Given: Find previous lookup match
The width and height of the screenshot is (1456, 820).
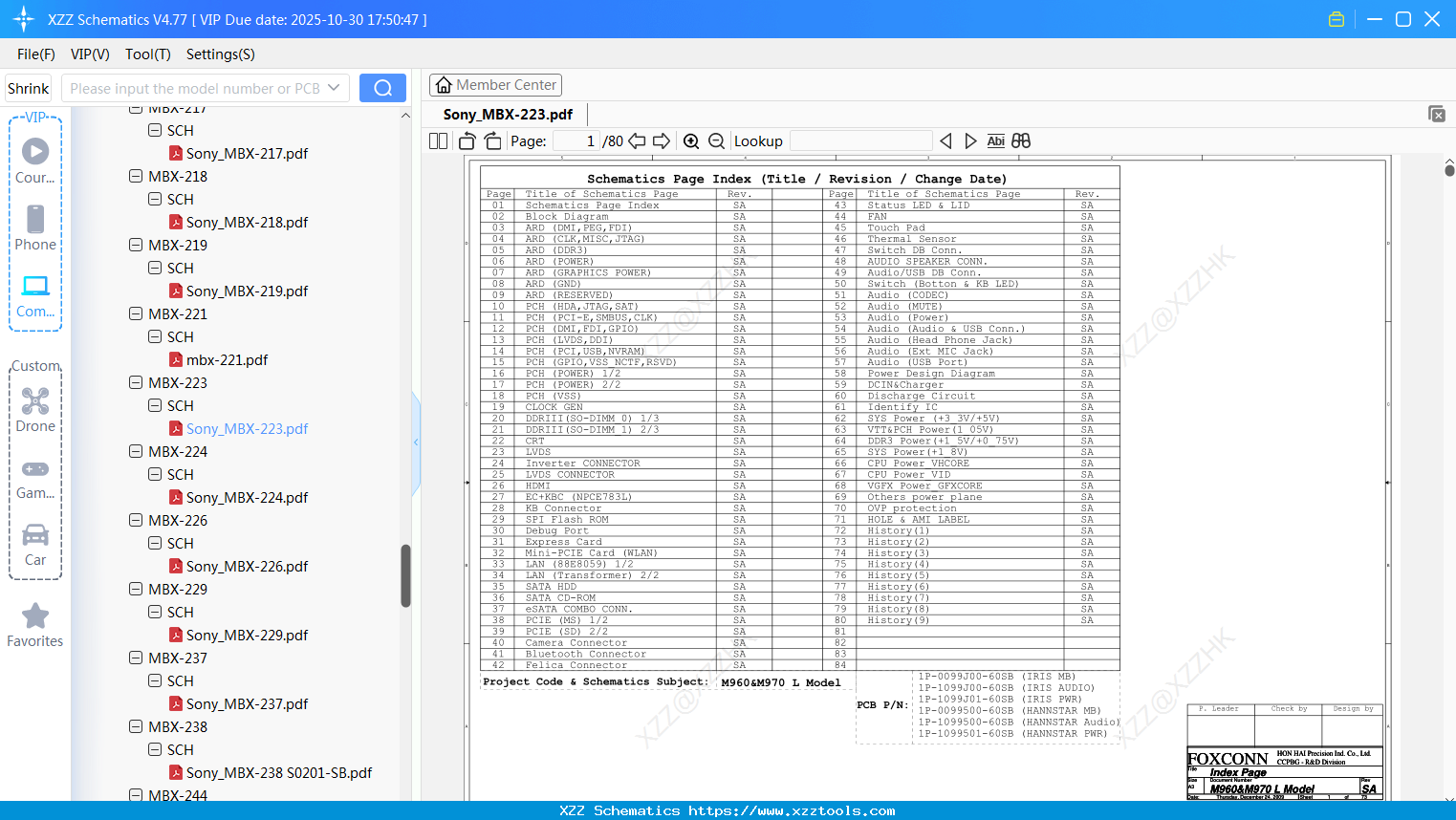Looking at the screenshot, I should (x=945, y=141).
